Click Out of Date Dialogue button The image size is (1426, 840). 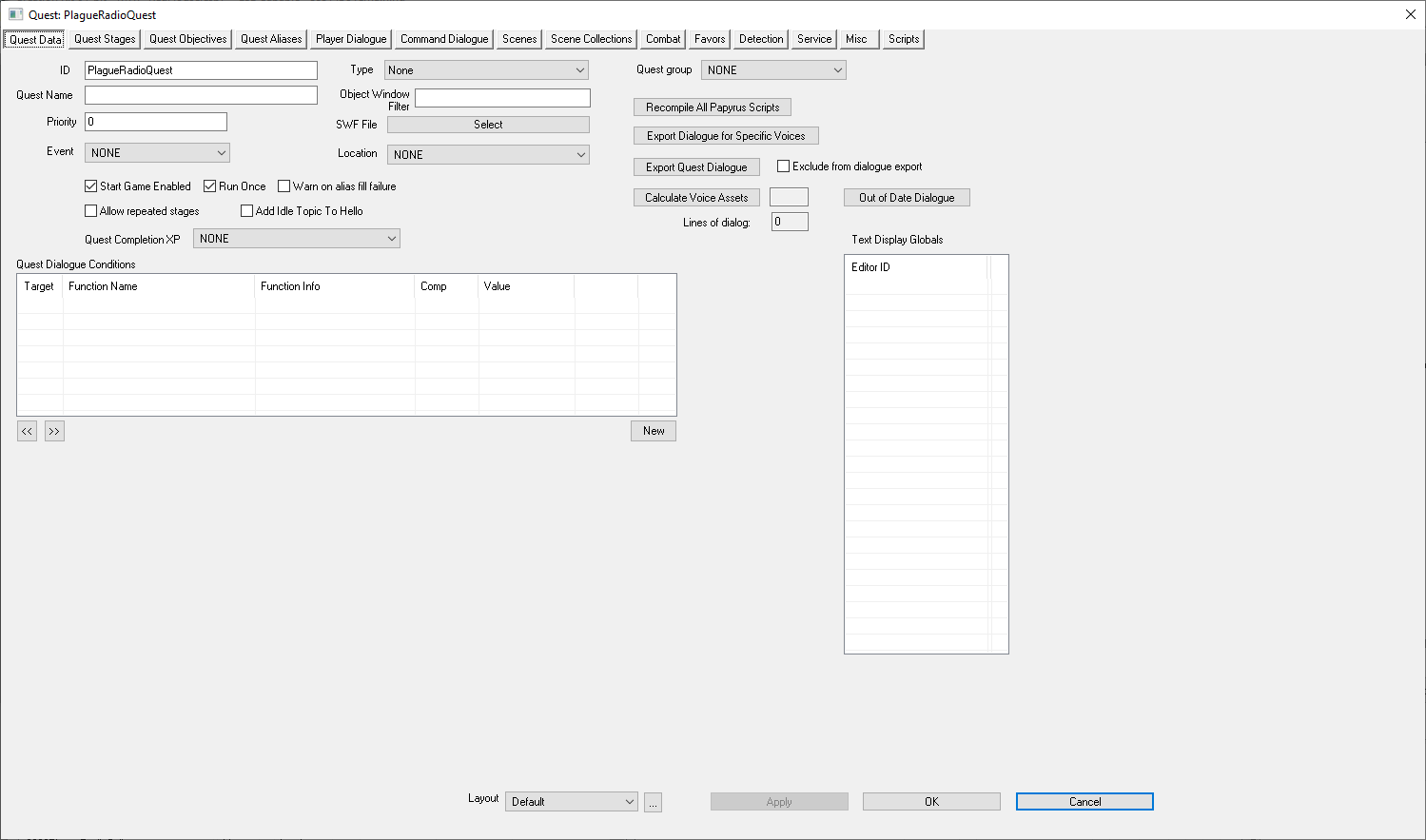pos(907,198)
